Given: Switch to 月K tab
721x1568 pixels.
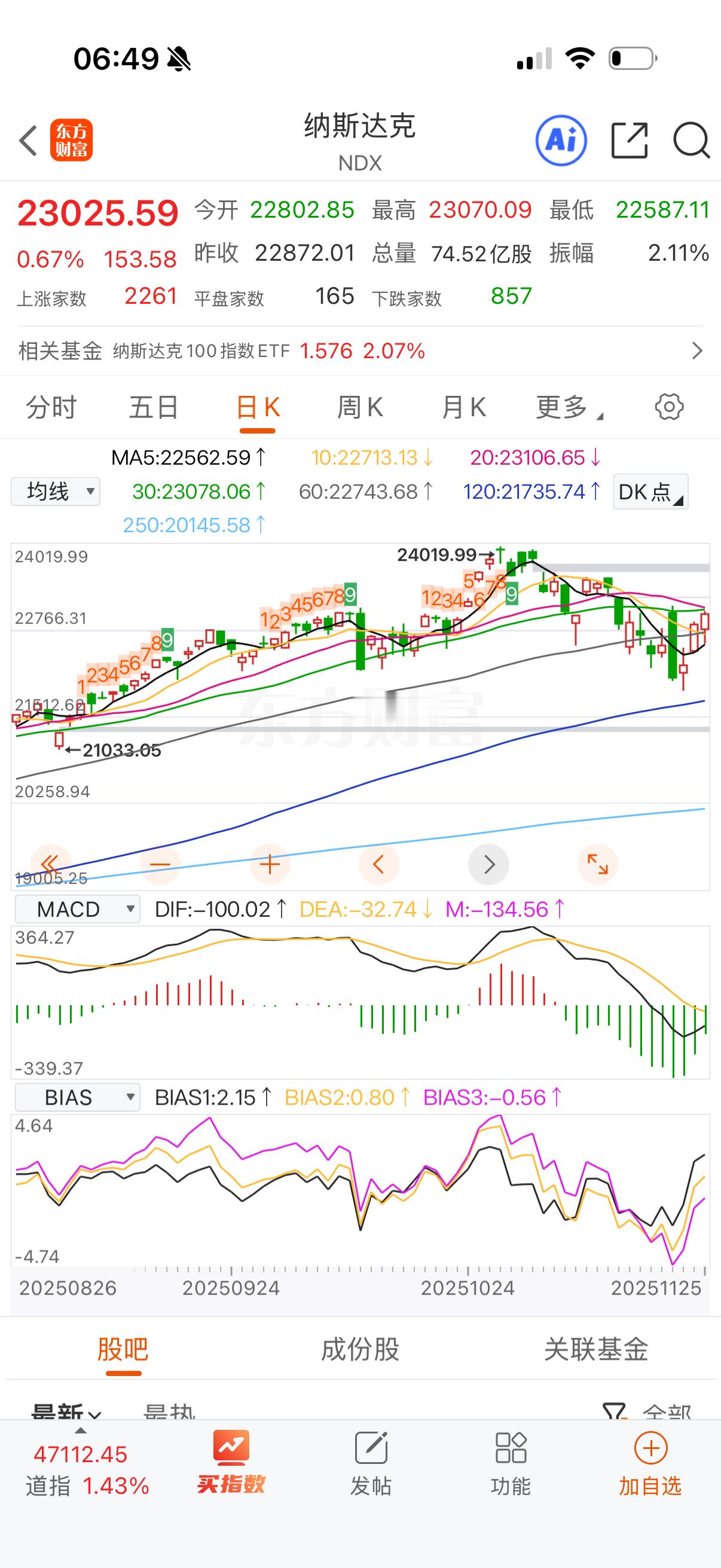Looking at the screenshot, I should 464,407.
